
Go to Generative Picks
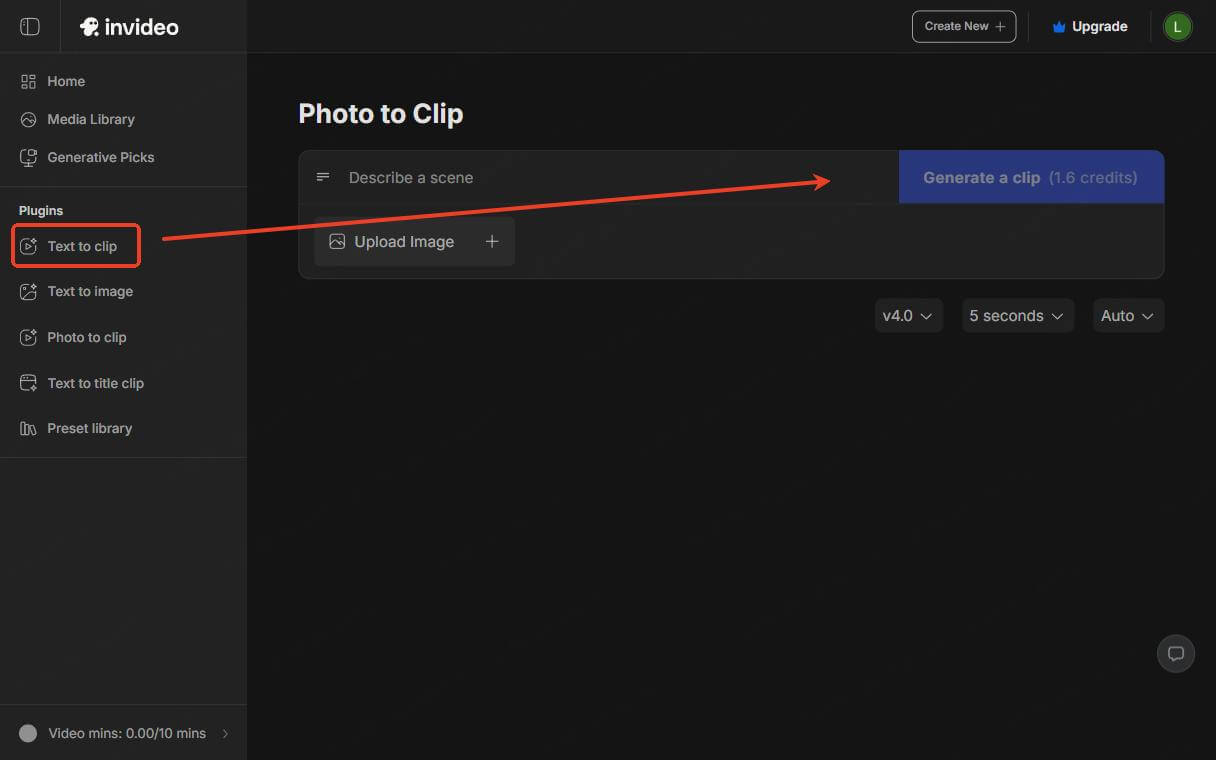coord(100,157)
